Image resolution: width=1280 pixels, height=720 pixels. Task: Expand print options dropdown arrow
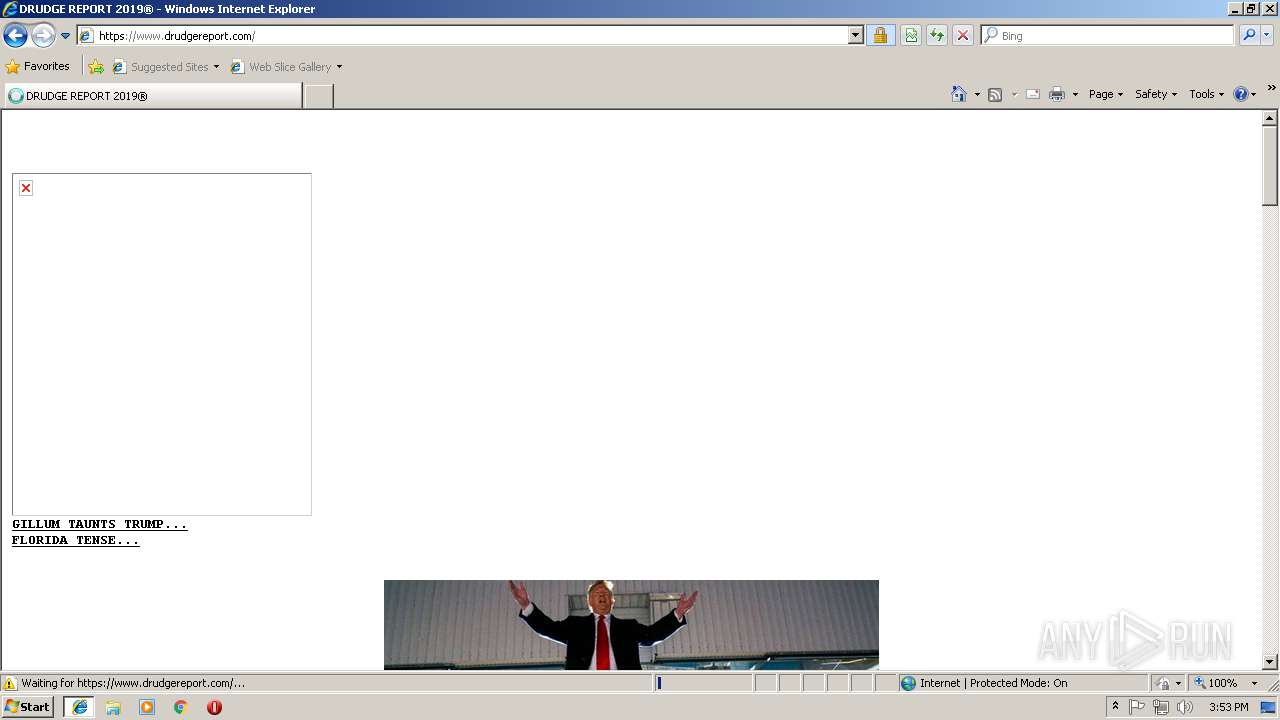(x=1075, y=94)
